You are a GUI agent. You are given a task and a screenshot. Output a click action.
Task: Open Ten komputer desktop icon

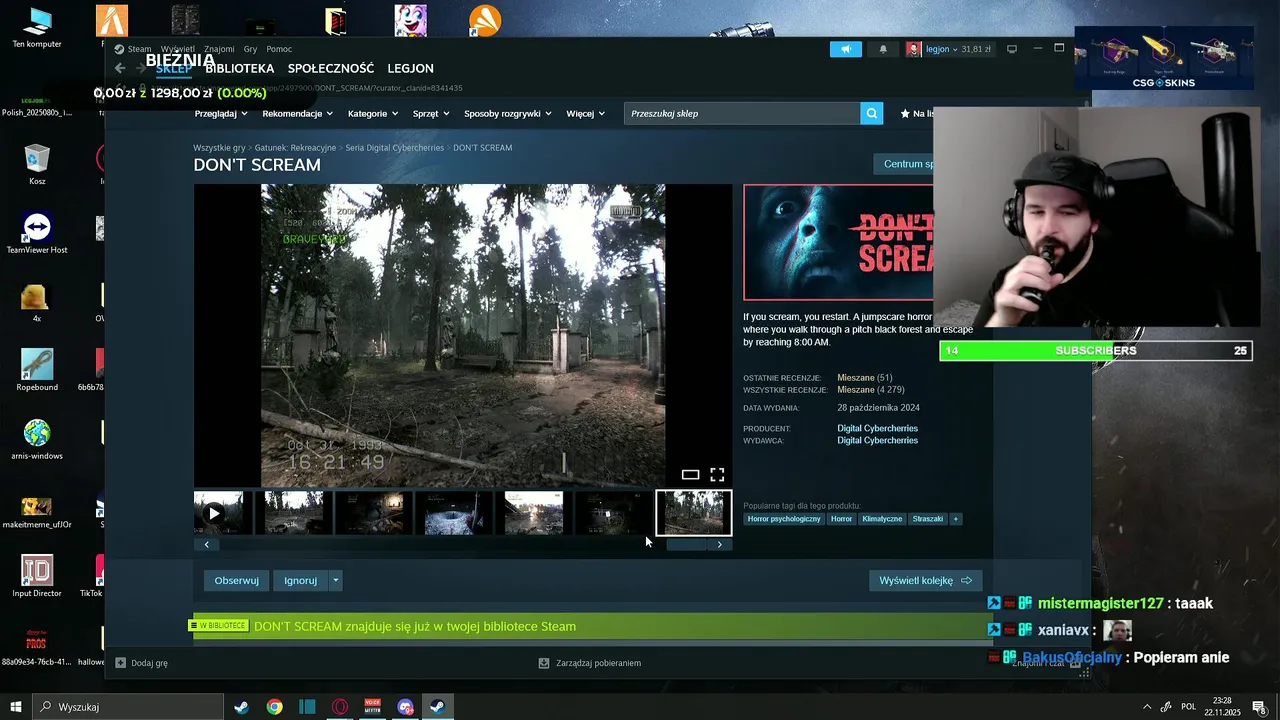point(37,28)
